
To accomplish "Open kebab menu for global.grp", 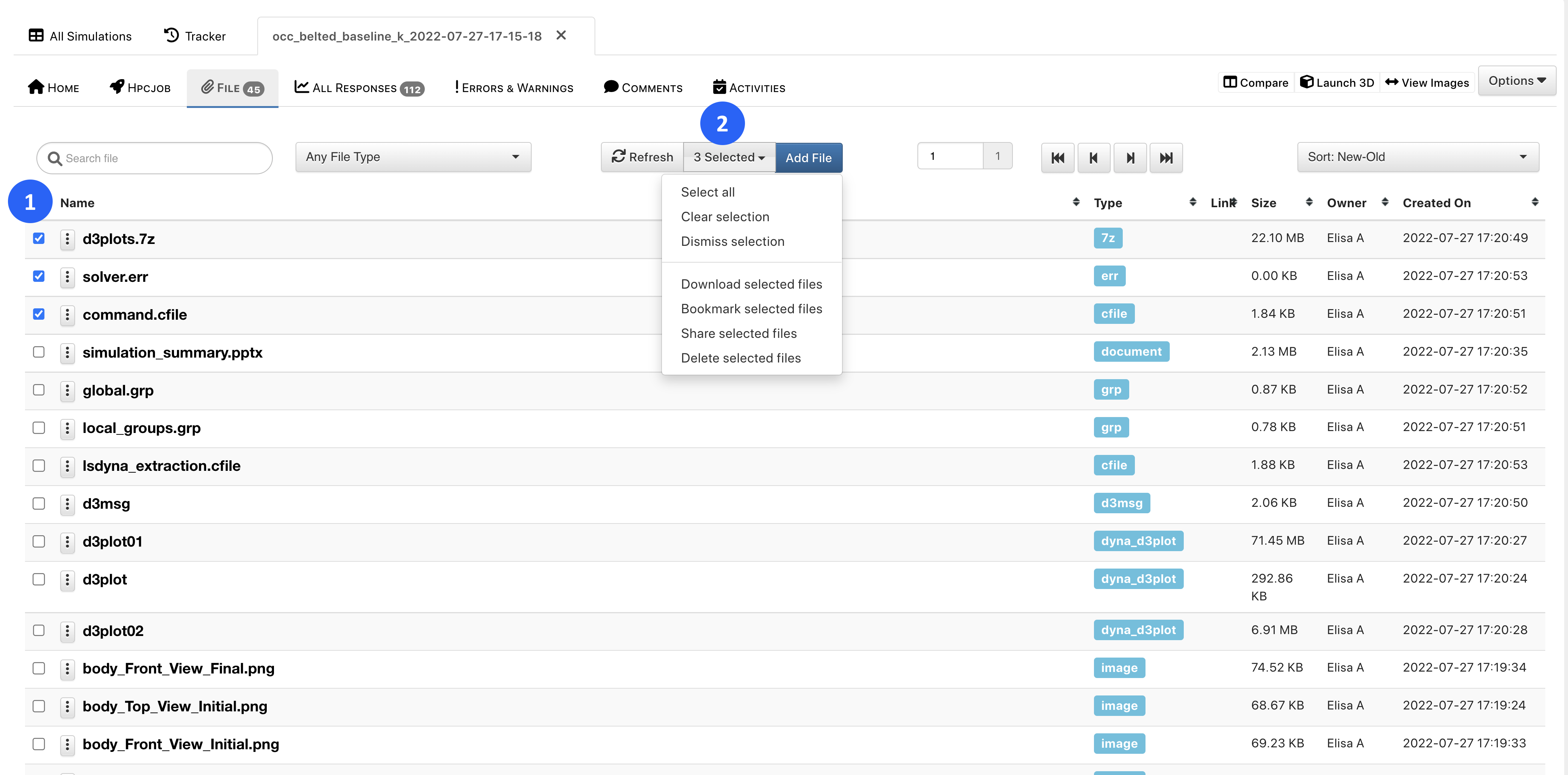I will tap(67, 391).
